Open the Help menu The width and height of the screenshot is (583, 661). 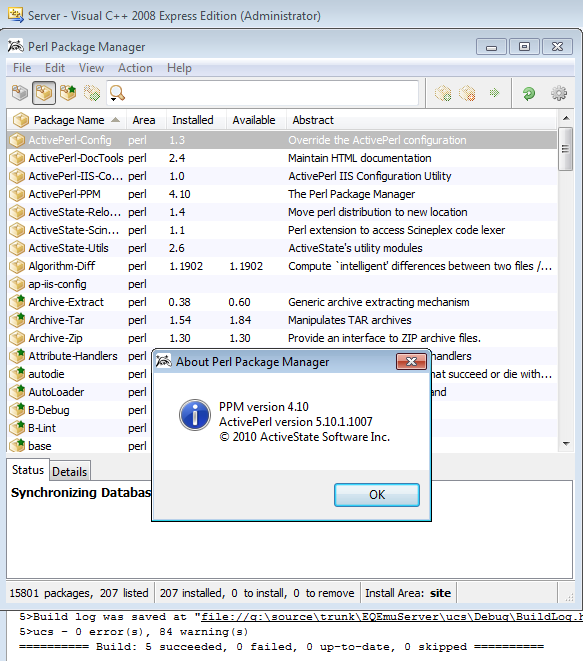point(179,68)
